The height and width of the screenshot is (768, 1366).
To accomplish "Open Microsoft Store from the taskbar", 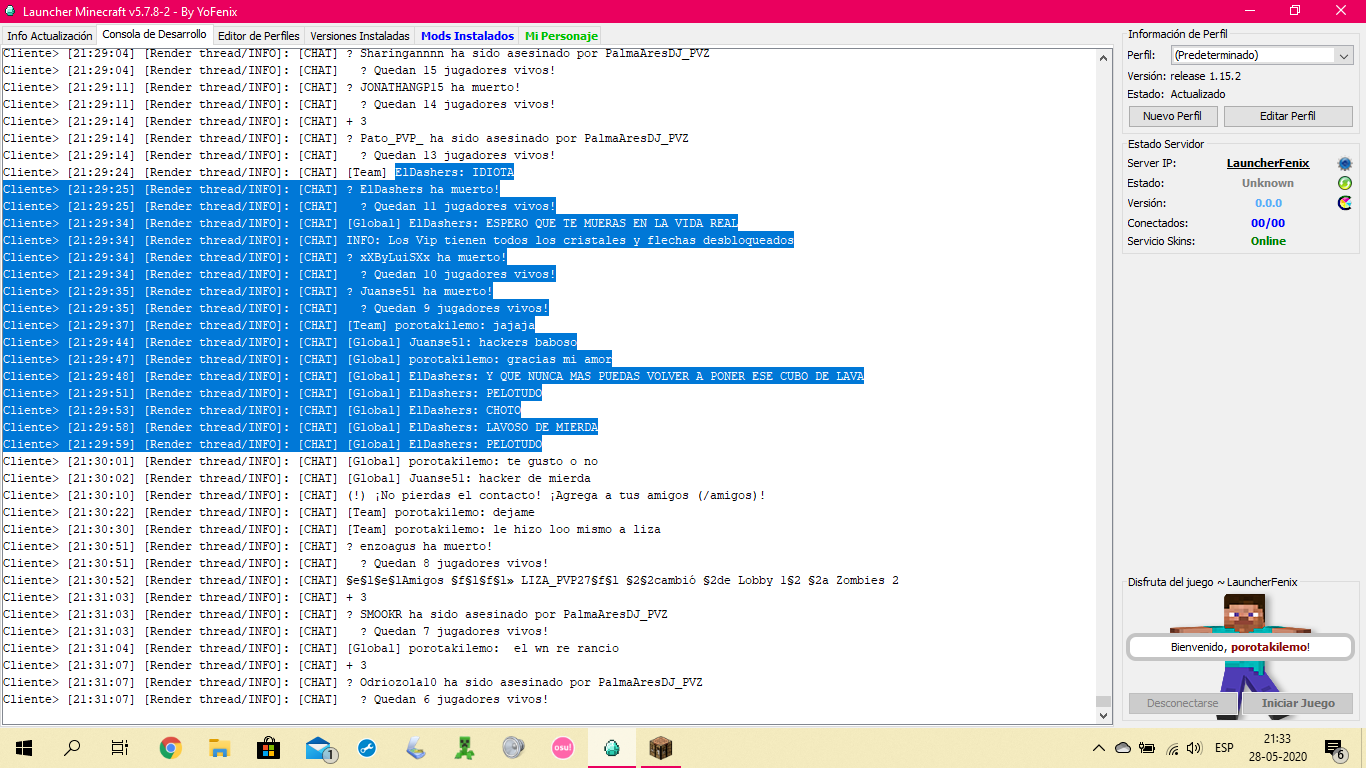I will [x=269, y=747].
